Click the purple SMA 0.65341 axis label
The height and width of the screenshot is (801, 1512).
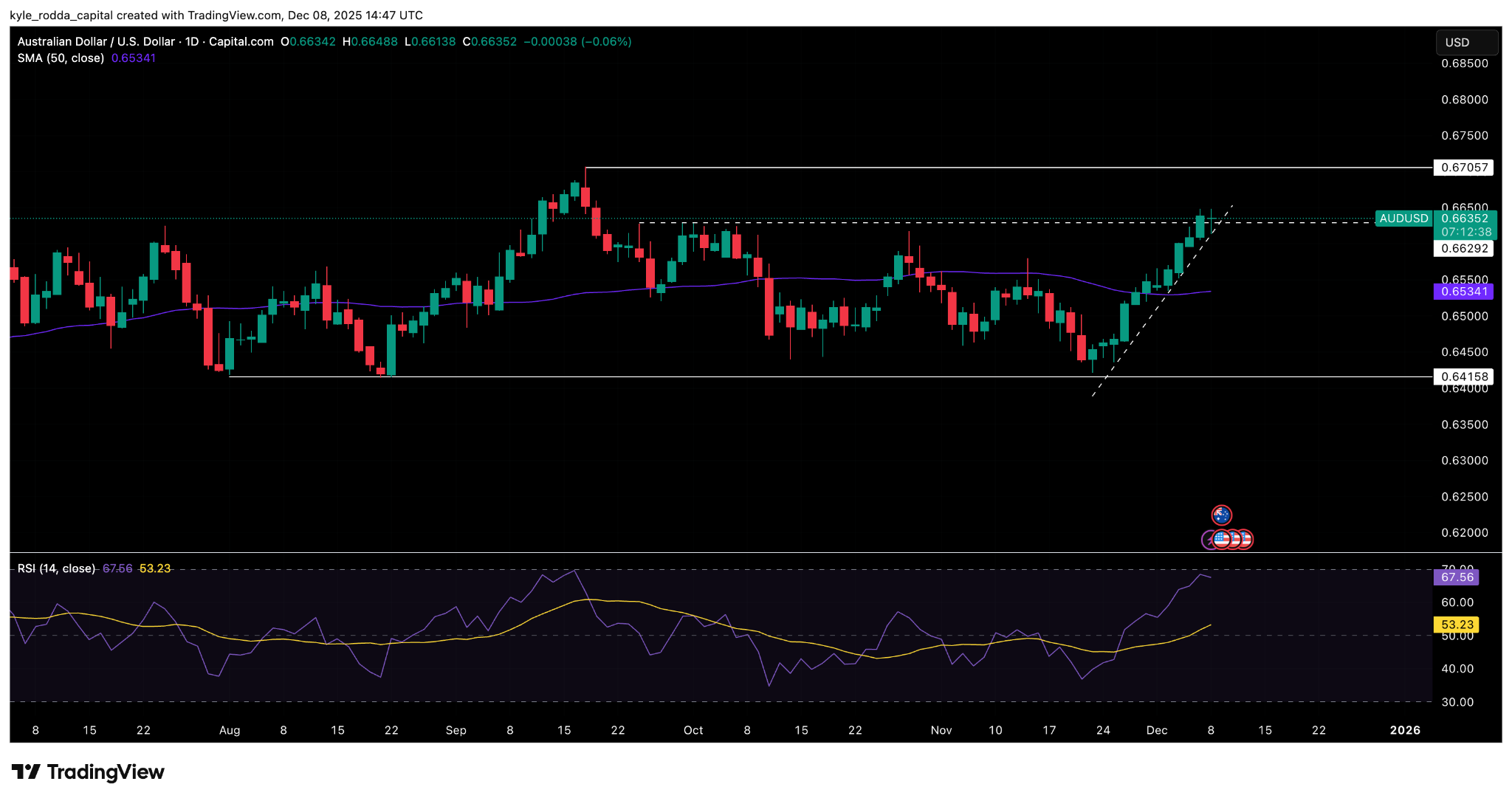(x=1464, y=292)
